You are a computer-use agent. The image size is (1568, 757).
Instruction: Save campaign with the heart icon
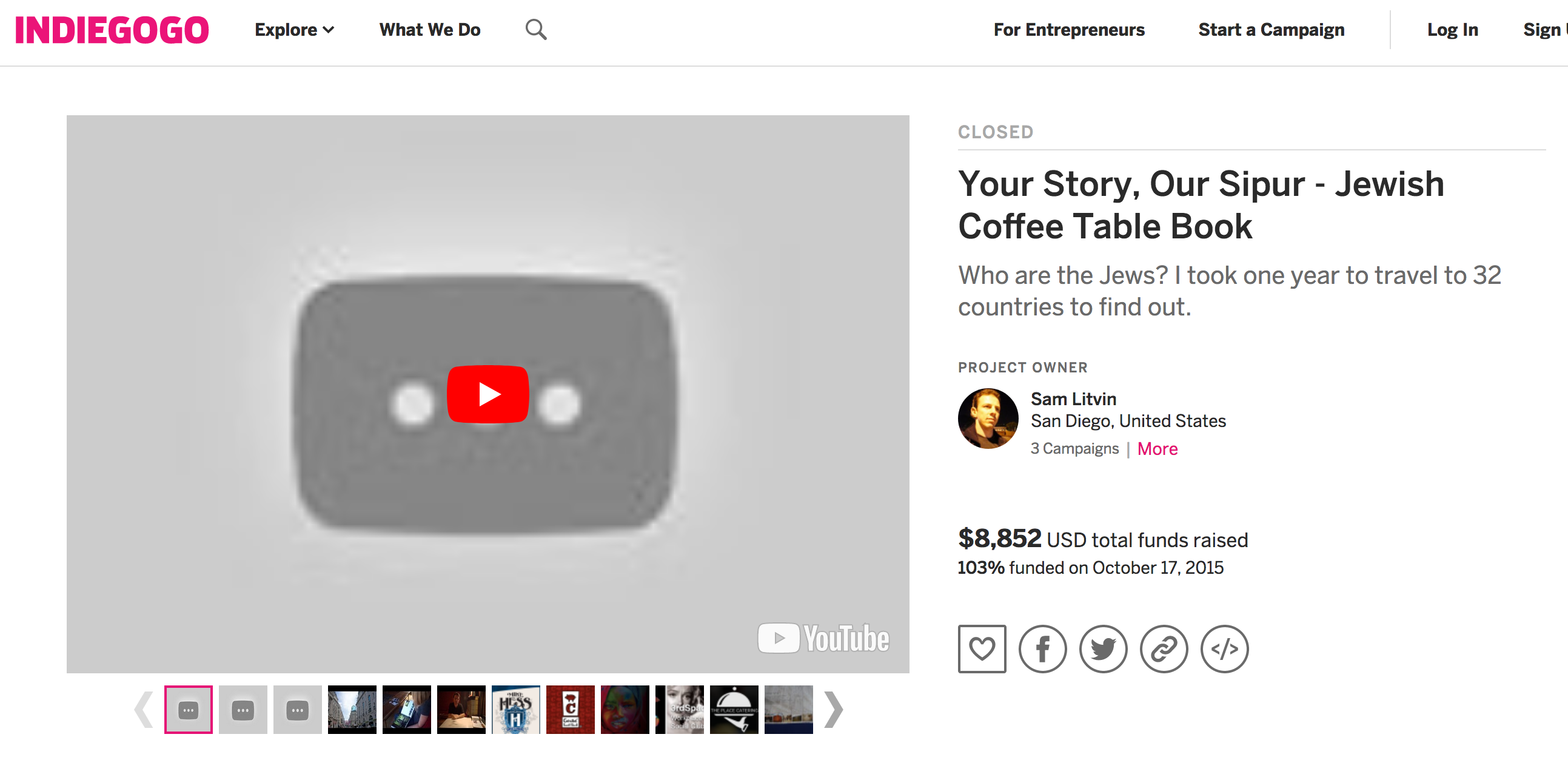click(982, 648)
